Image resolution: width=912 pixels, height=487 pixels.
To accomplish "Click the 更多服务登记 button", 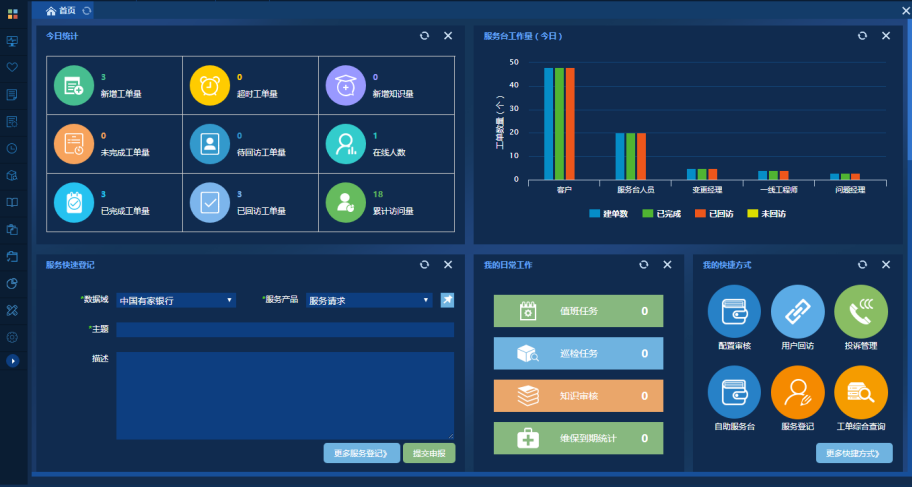I will 362,453.
